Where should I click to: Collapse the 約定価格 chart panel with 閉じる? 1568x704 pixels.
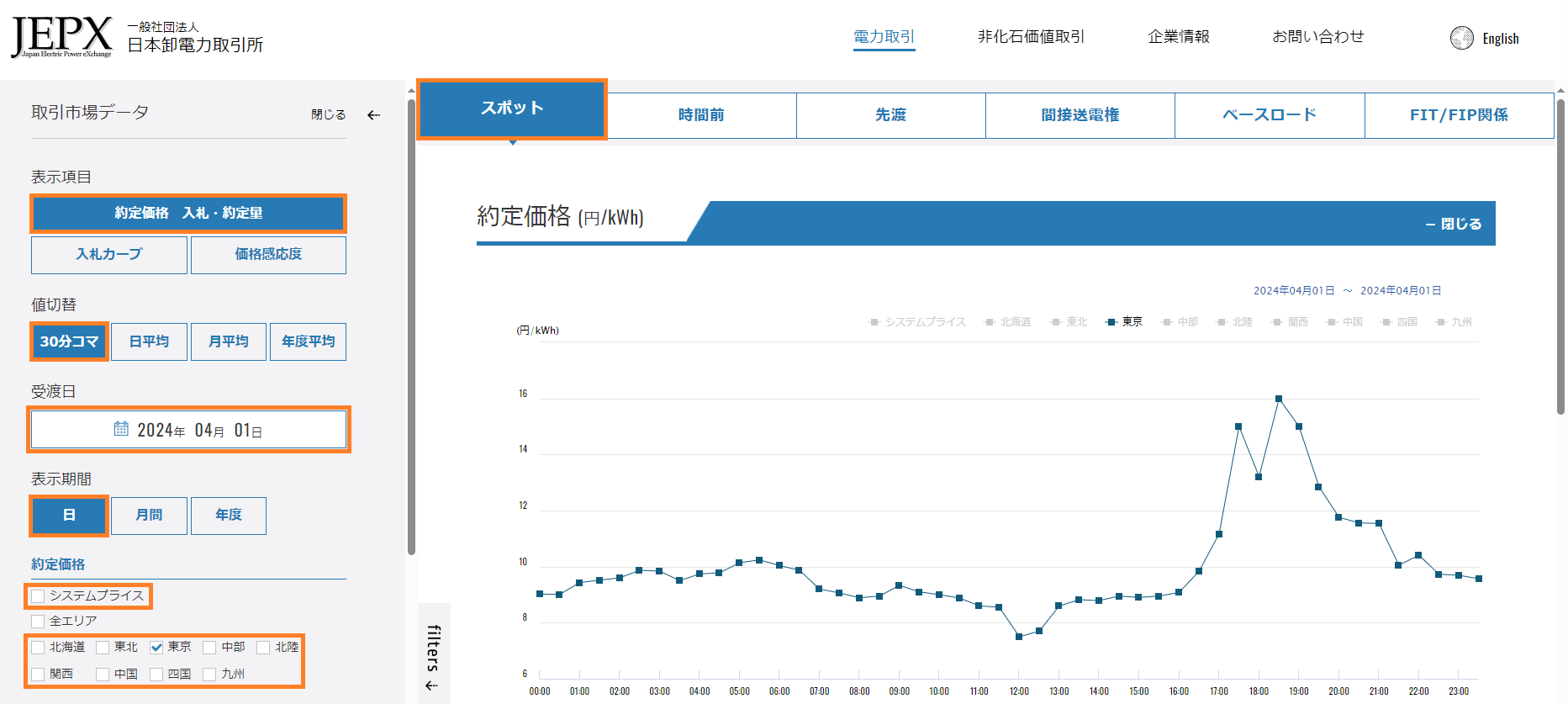point(1454,224)
